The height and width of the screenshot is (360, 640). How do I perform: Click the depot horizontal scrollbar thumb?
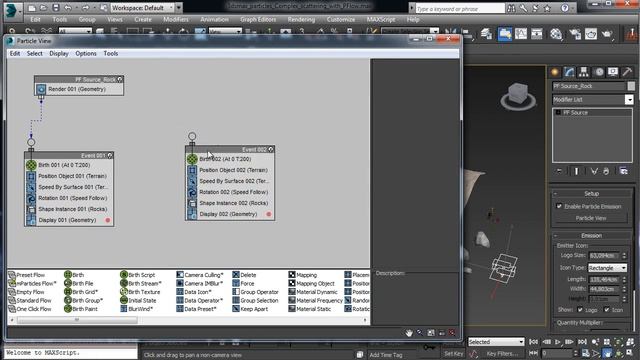pyautogui.click(x=77, y=320)
